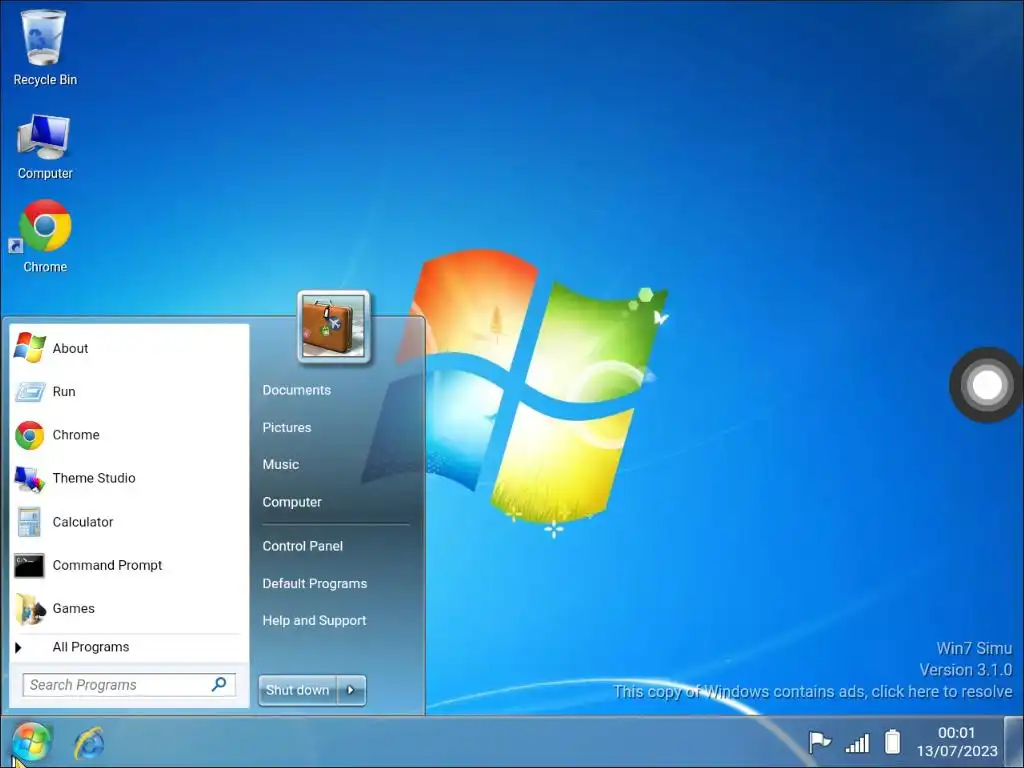Screen dimensions: 1024x768
Task: Open Documents from the Start menu
Action: tap(296, 390)
